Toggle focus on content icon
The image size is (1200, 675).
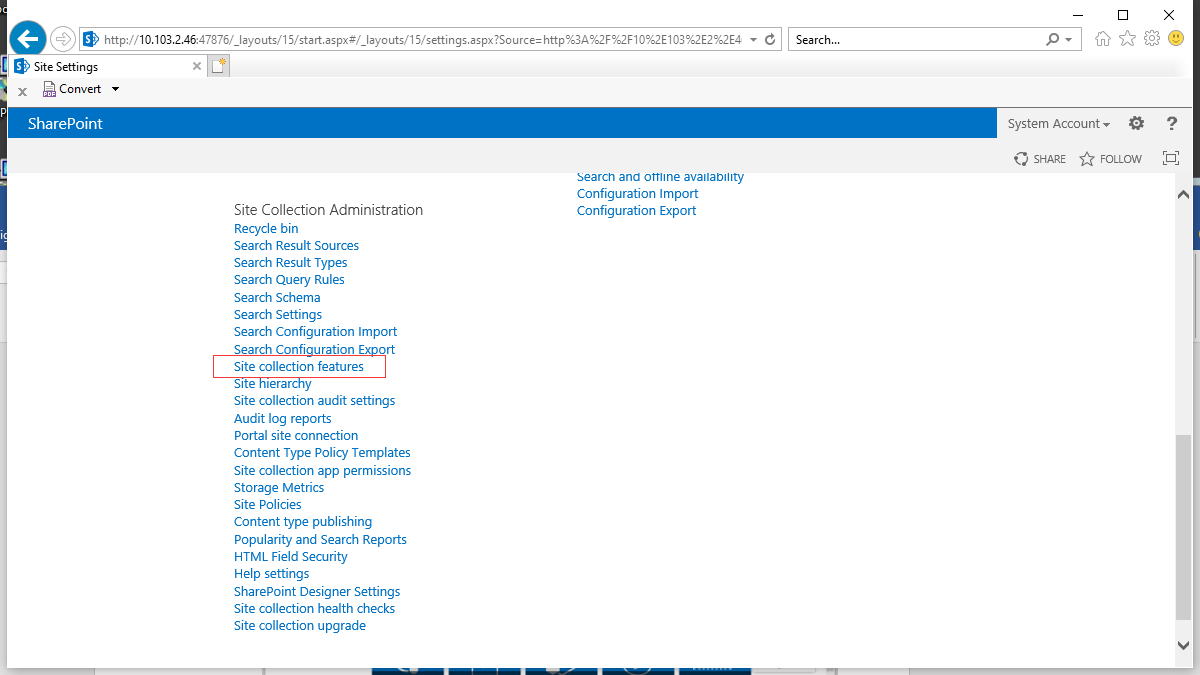click(1171, 158)
